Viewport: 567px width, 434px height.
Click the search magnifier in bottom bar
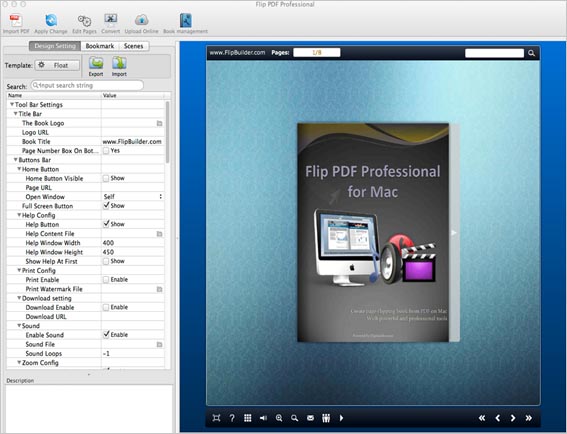click(295, 418)
